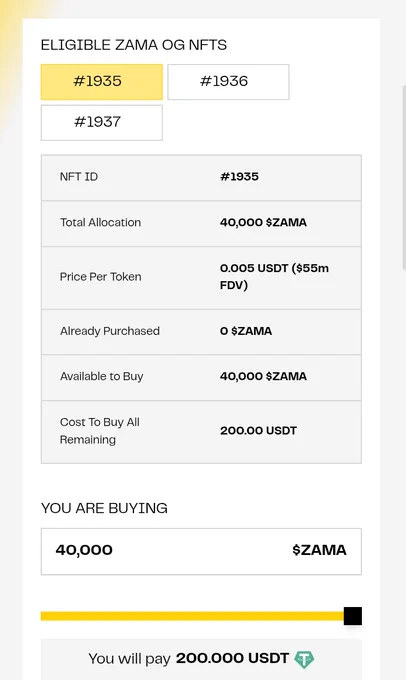Image resolution: width=406 pixels, height=680 pixels.
Task: Click the 200.00 USDT cost value
Action: pyautogui.click(x=259, y=431)
